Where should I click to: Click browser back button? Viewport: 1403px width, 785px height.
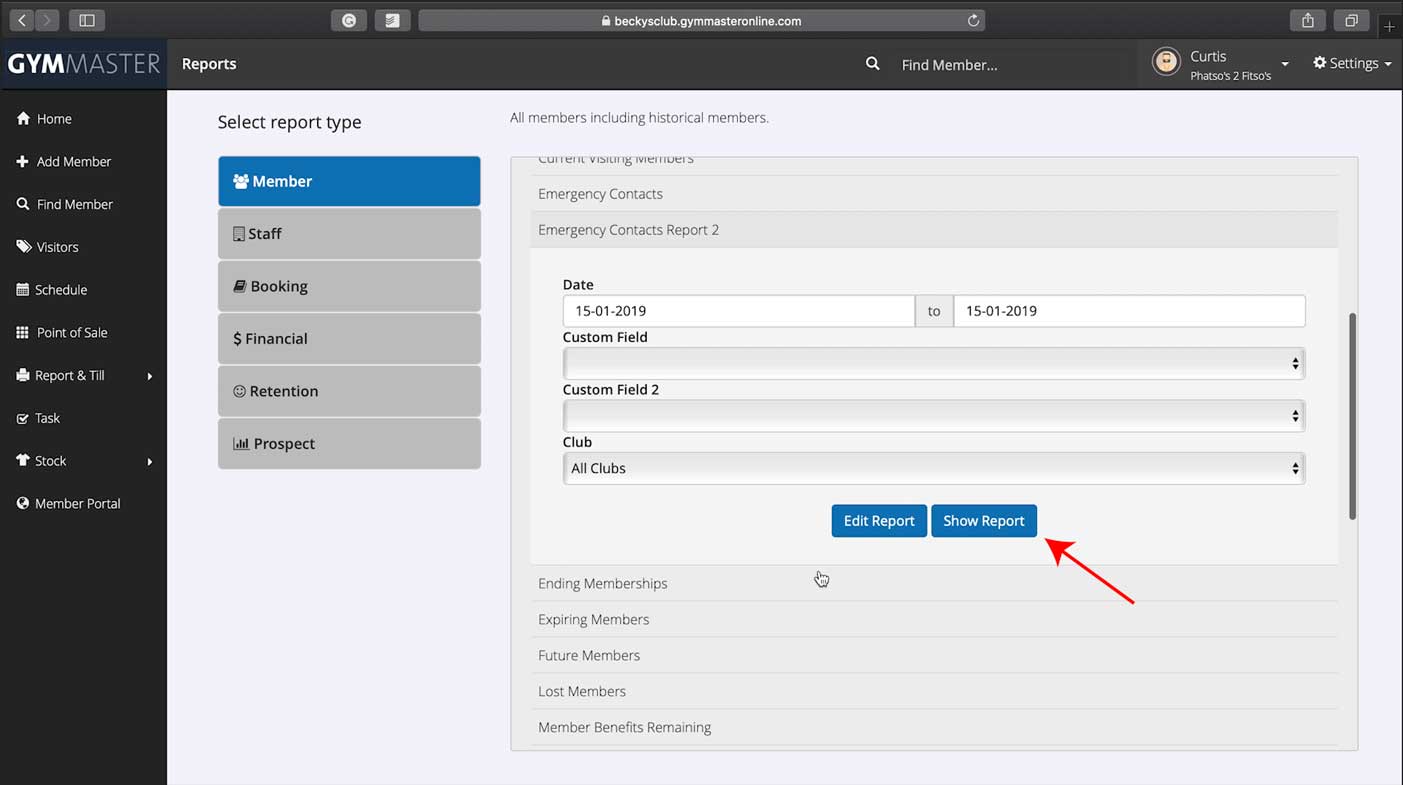[21, 20]
